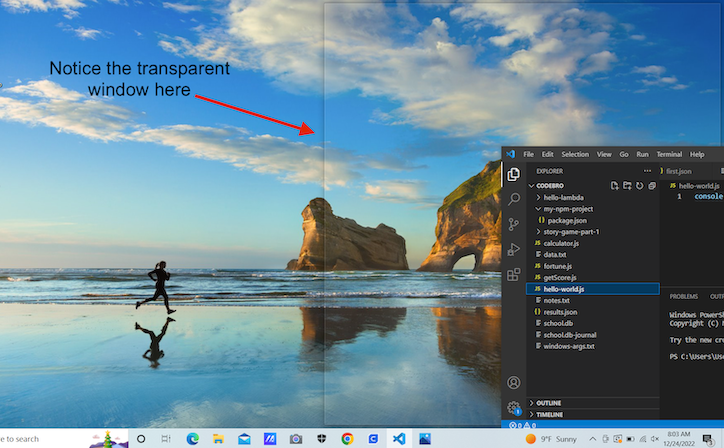This screenshot has width=724, height=448.
Task: Open Task View on the taskbar
Action: coord(166,439)
